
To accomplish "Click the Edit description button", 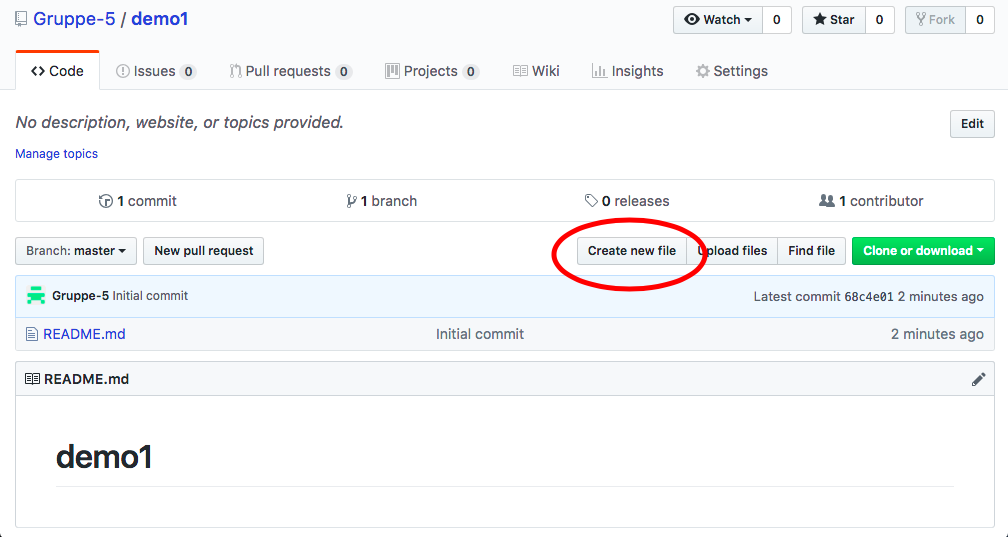I will pyautogui.click(x=972, y=124).
